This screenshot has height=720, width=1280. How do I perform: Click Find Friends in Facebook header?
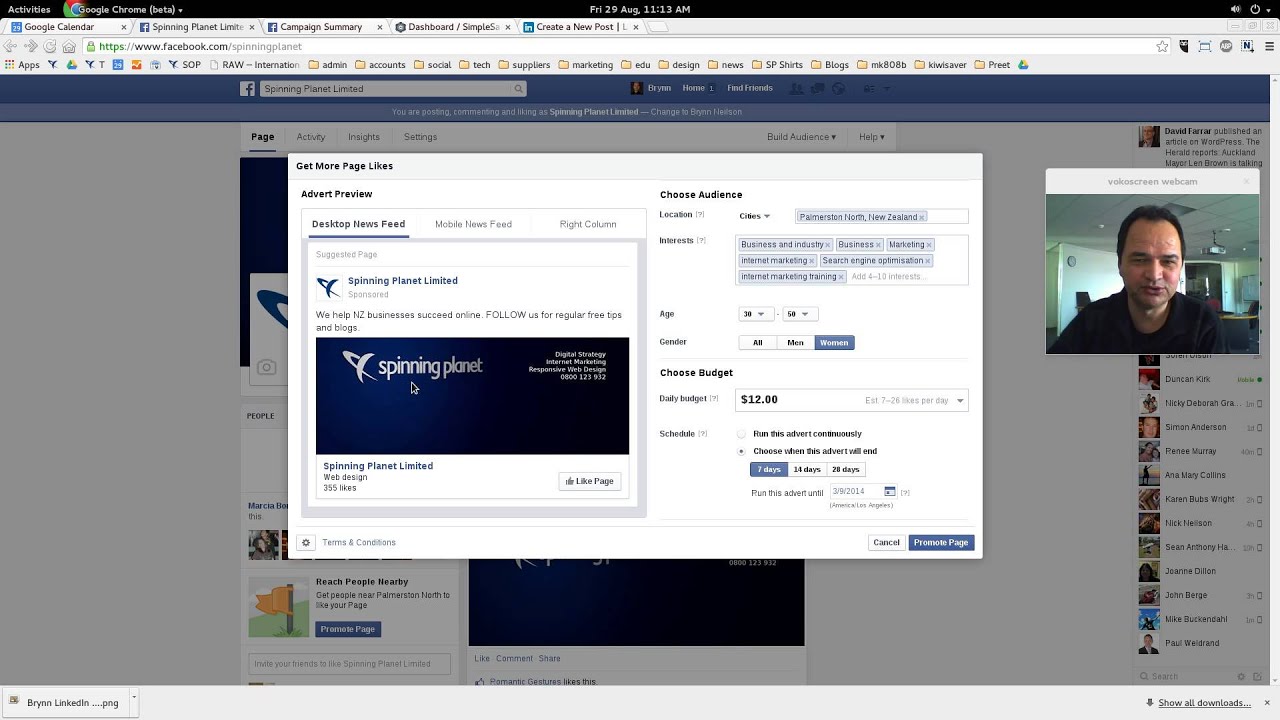[x=750, y=88]
